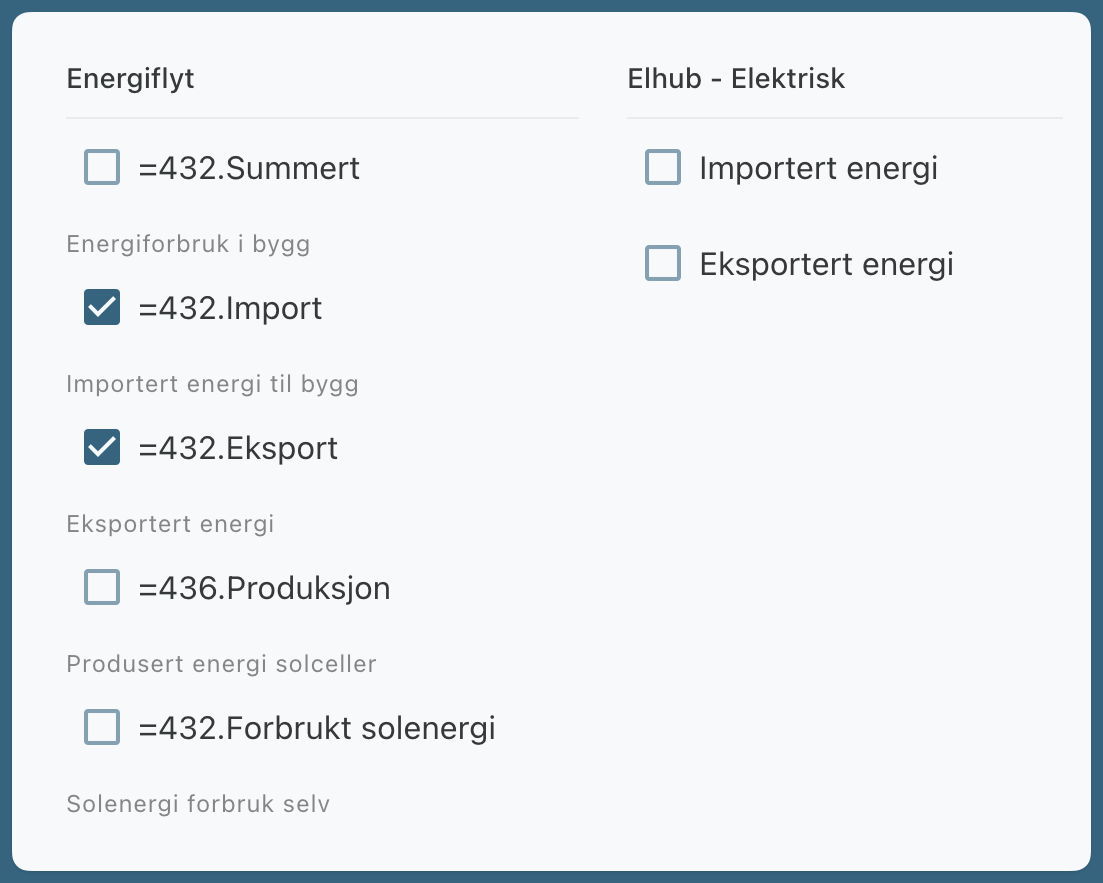Click the Solenergi forbruk selv description
Screen dimensions: 1103x883
(x=198, y=804)
